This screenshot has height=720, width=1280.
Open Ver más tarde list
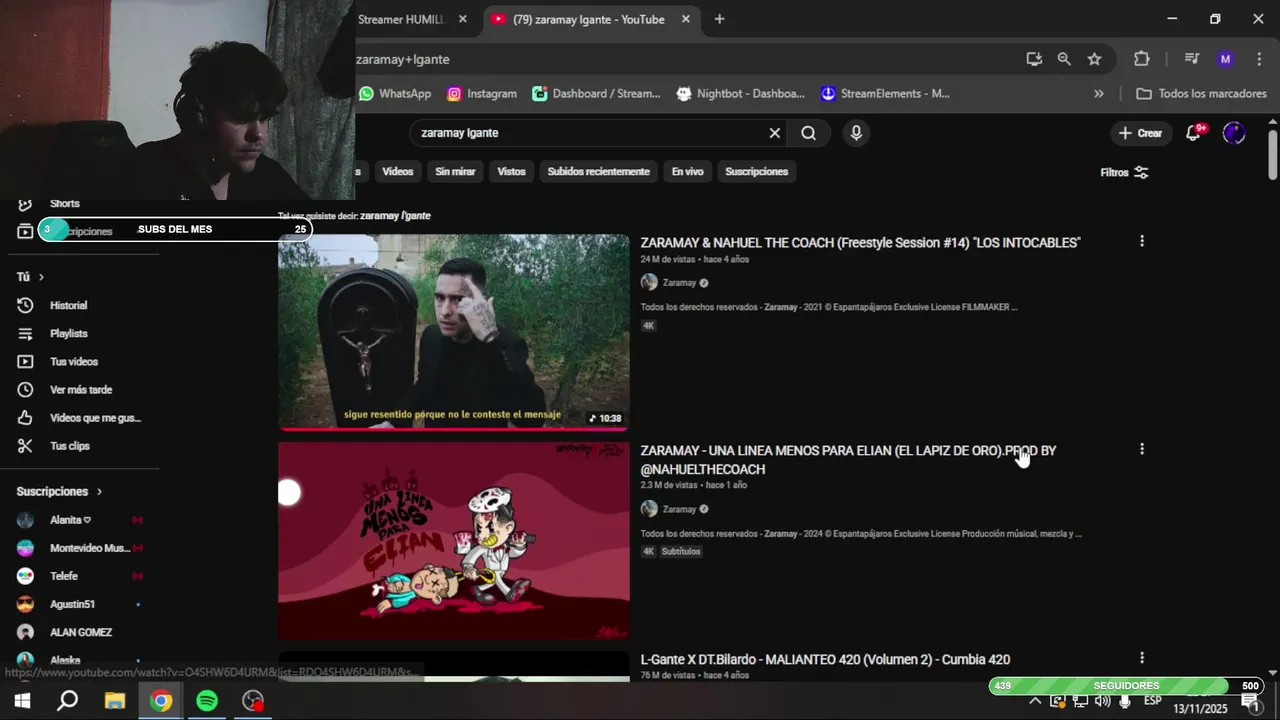(80, 389)
